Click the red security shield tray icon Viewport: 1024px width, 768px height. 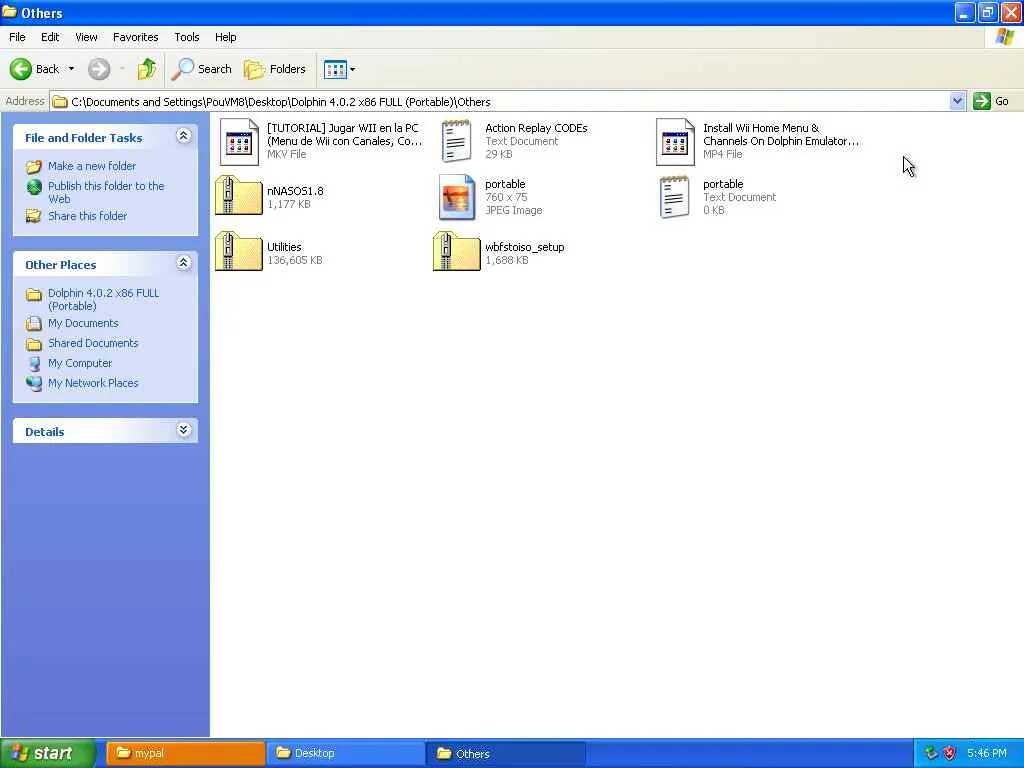950,753
